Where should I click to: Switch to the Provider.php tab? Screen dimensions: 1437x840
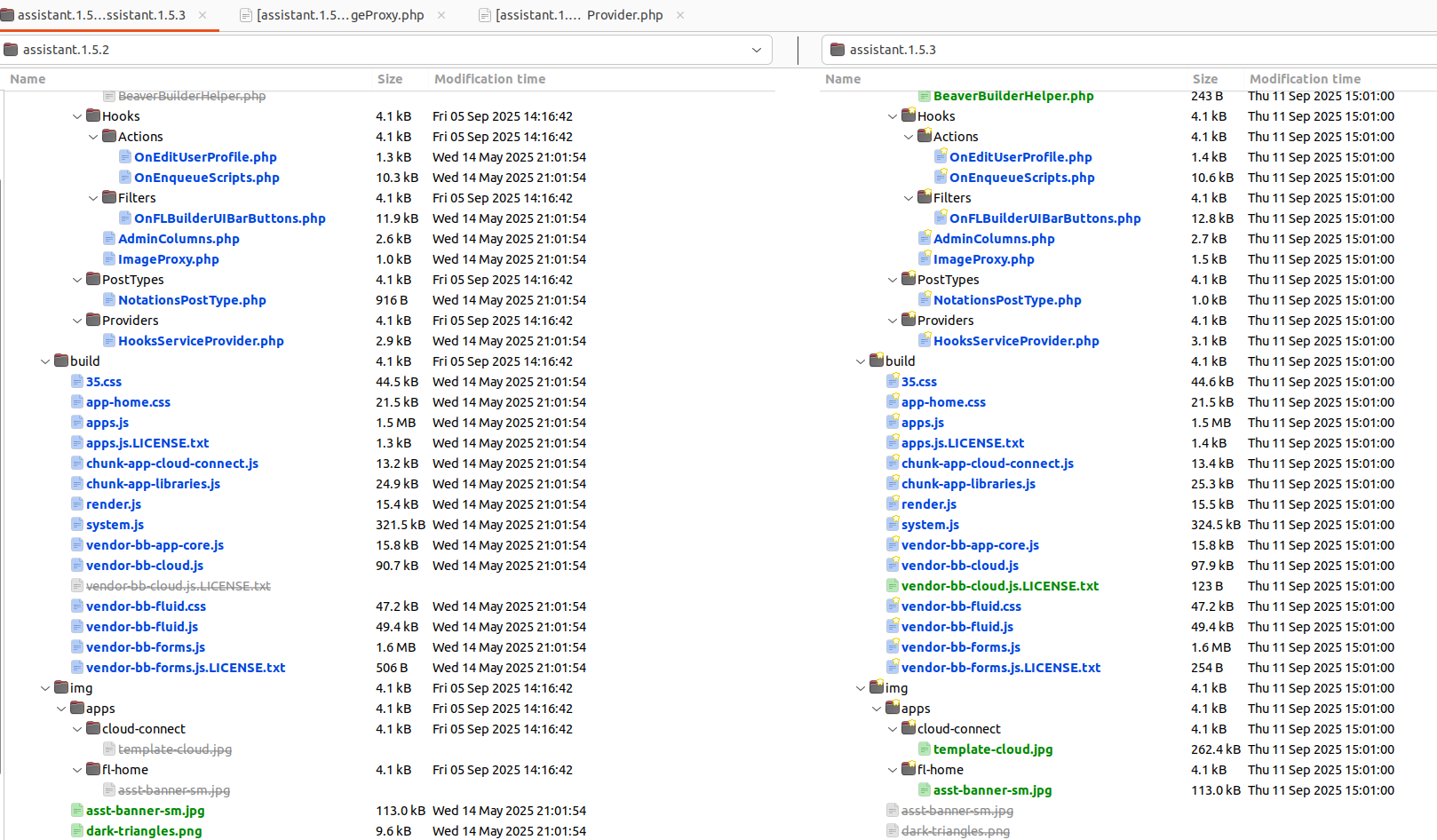pos(578,15)
